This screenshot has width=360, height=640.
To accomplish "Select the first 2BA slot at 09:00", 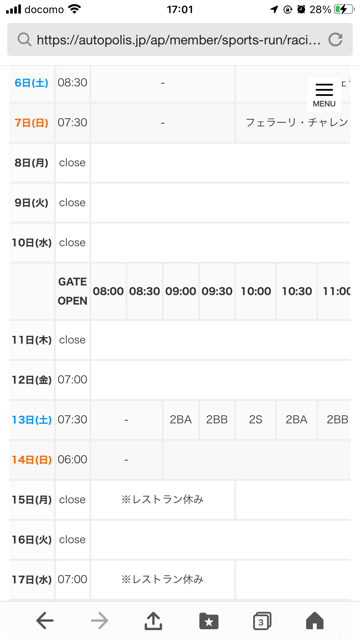I will point(181,420).
